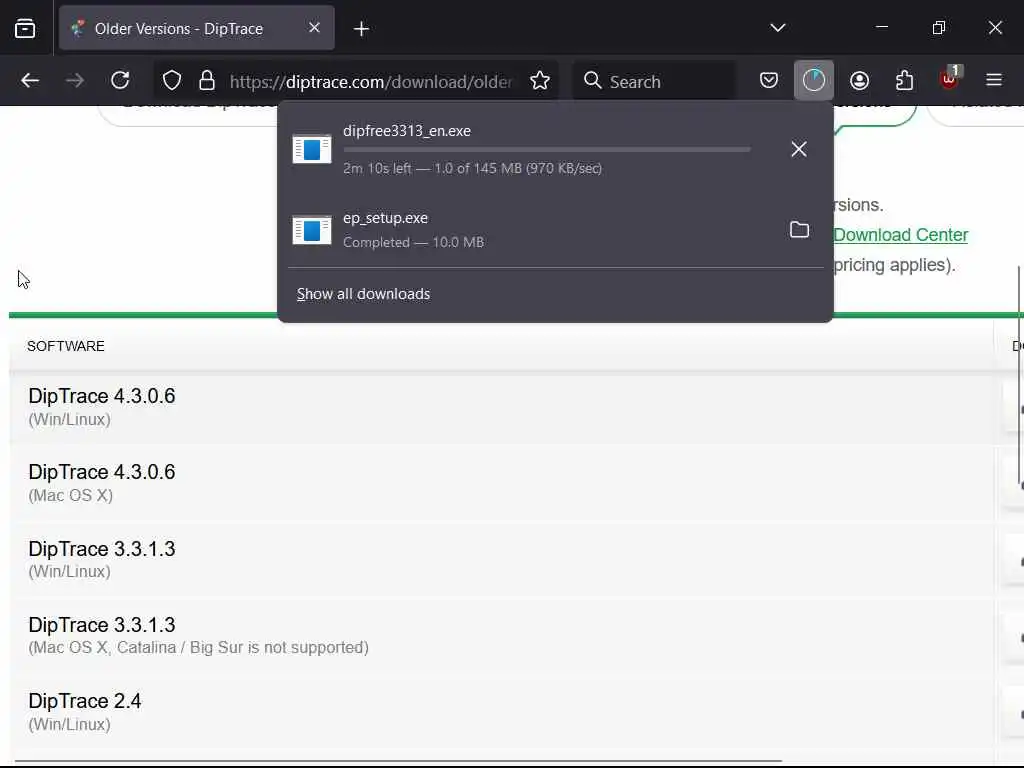This screenshot has width=1024, height=768.
Task: Restore down the browser window
Action: (x=938, y=27)
